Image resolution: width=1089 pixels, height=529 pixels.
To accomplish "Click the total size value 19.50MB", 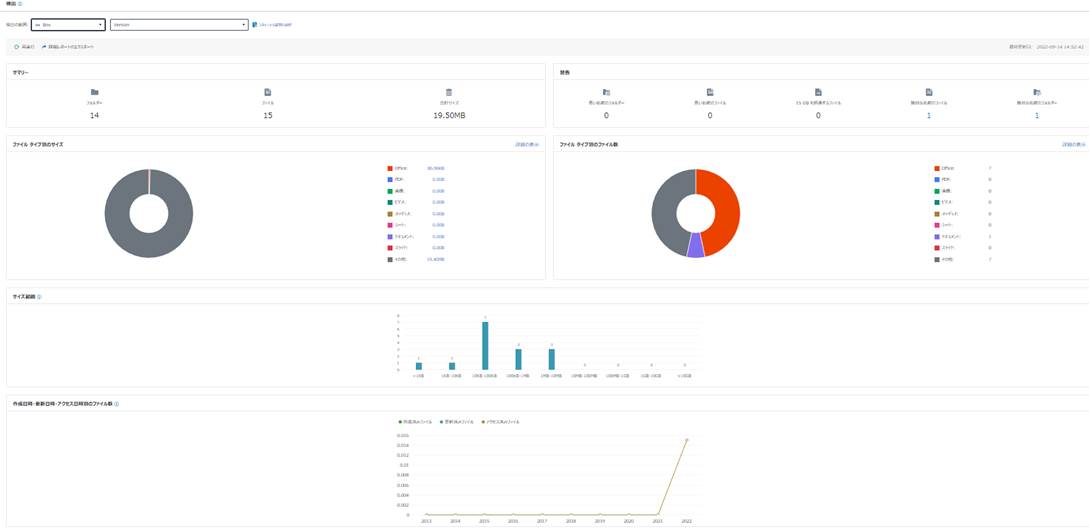I will [449, 115].
